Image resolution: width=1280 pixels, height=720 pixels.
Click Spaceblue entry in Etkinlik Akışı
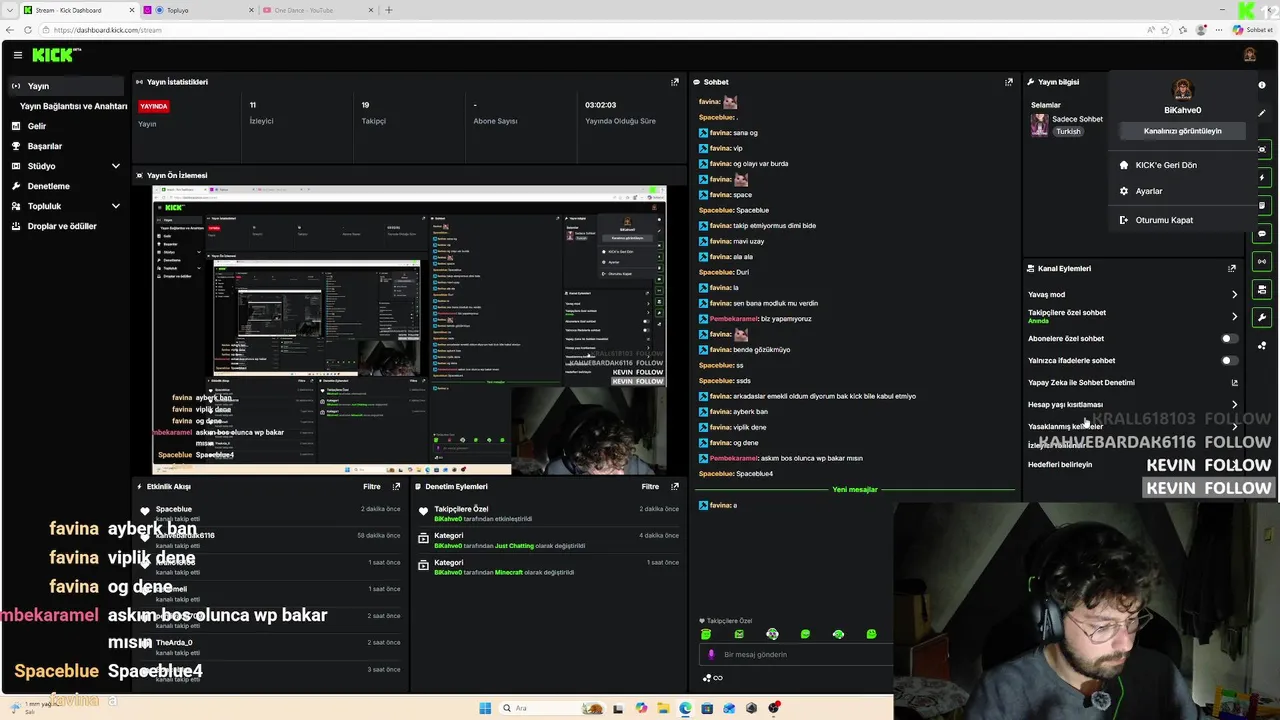click(x=269, y=512)
